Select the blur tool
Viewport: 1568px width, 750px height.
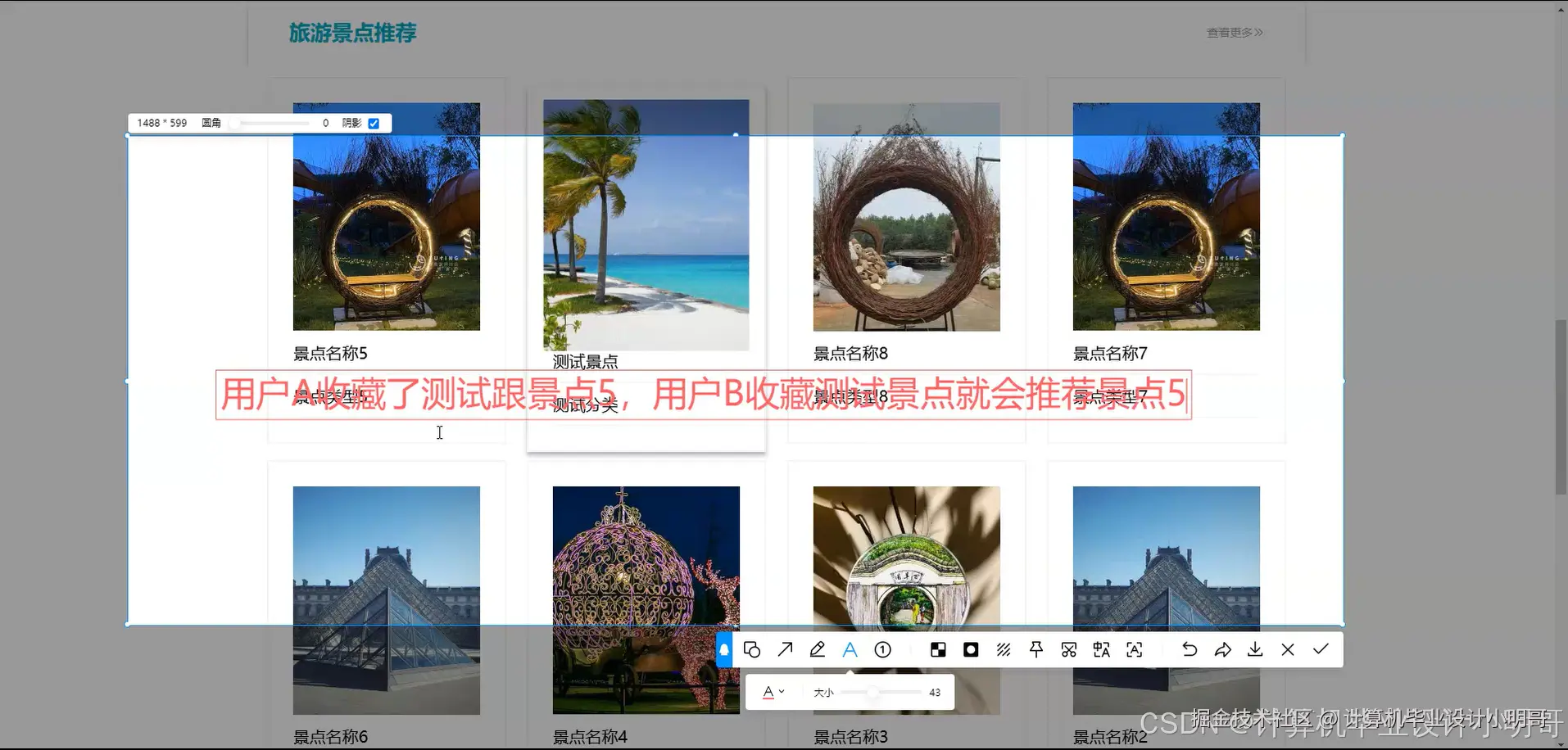pos(971,648)
